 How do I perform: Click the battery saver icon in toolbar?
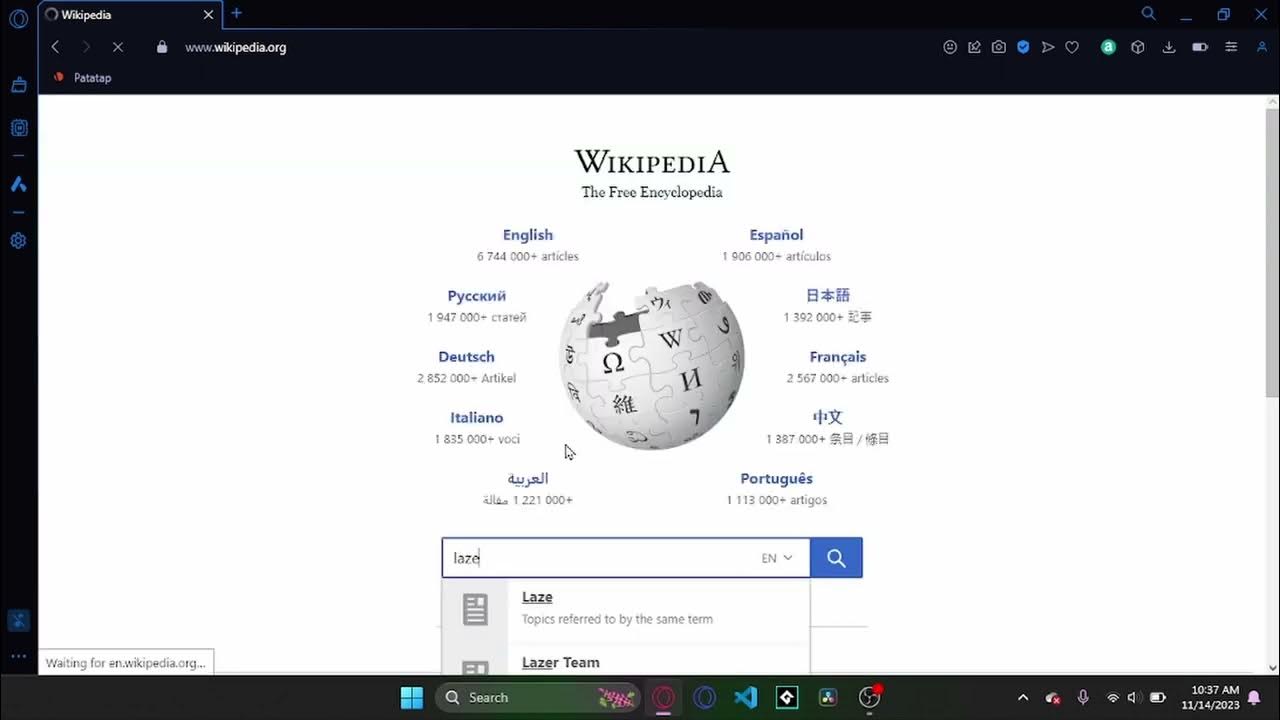[1200, 47]
